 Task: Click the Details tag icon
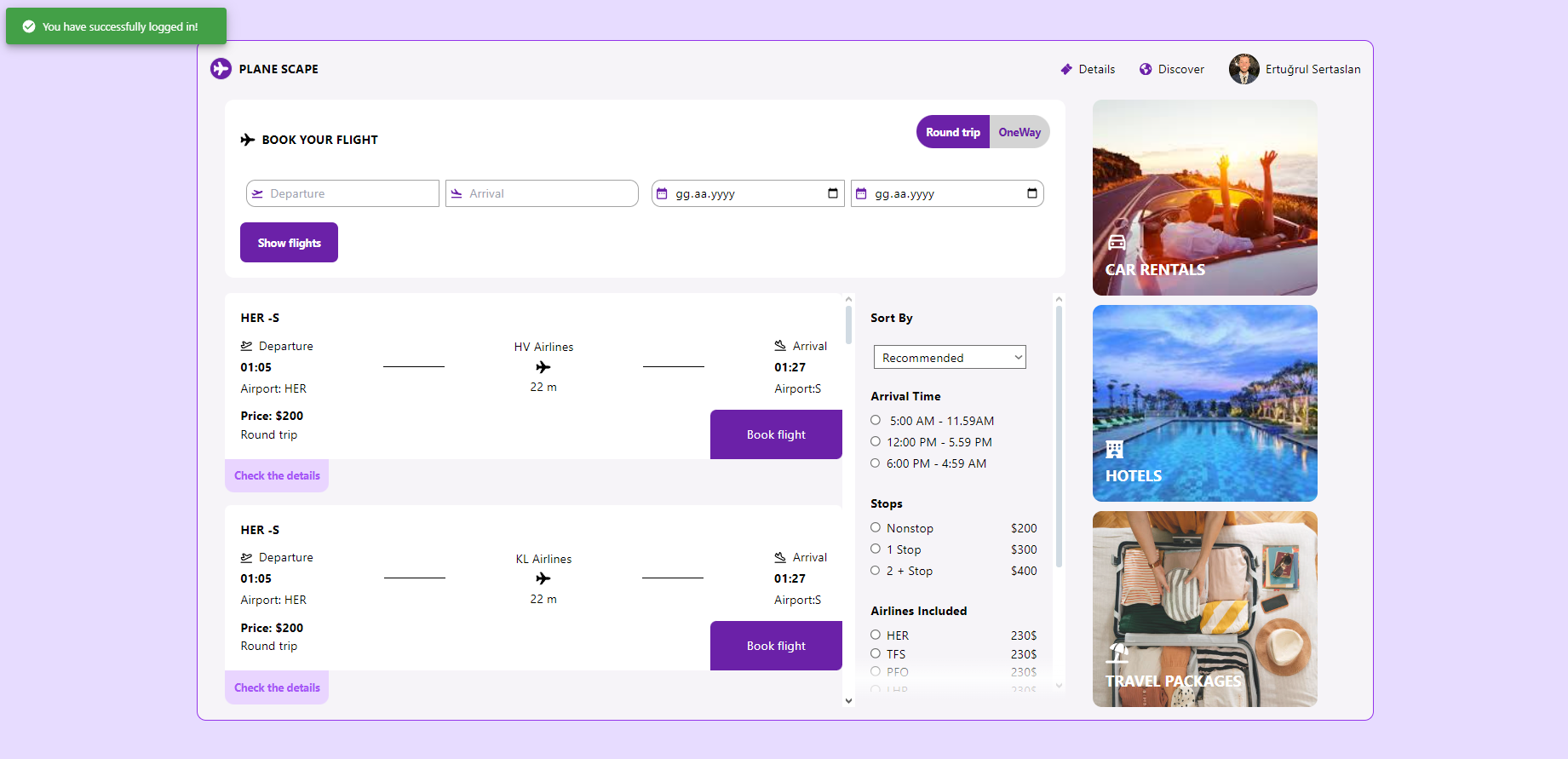(1066, 69)
